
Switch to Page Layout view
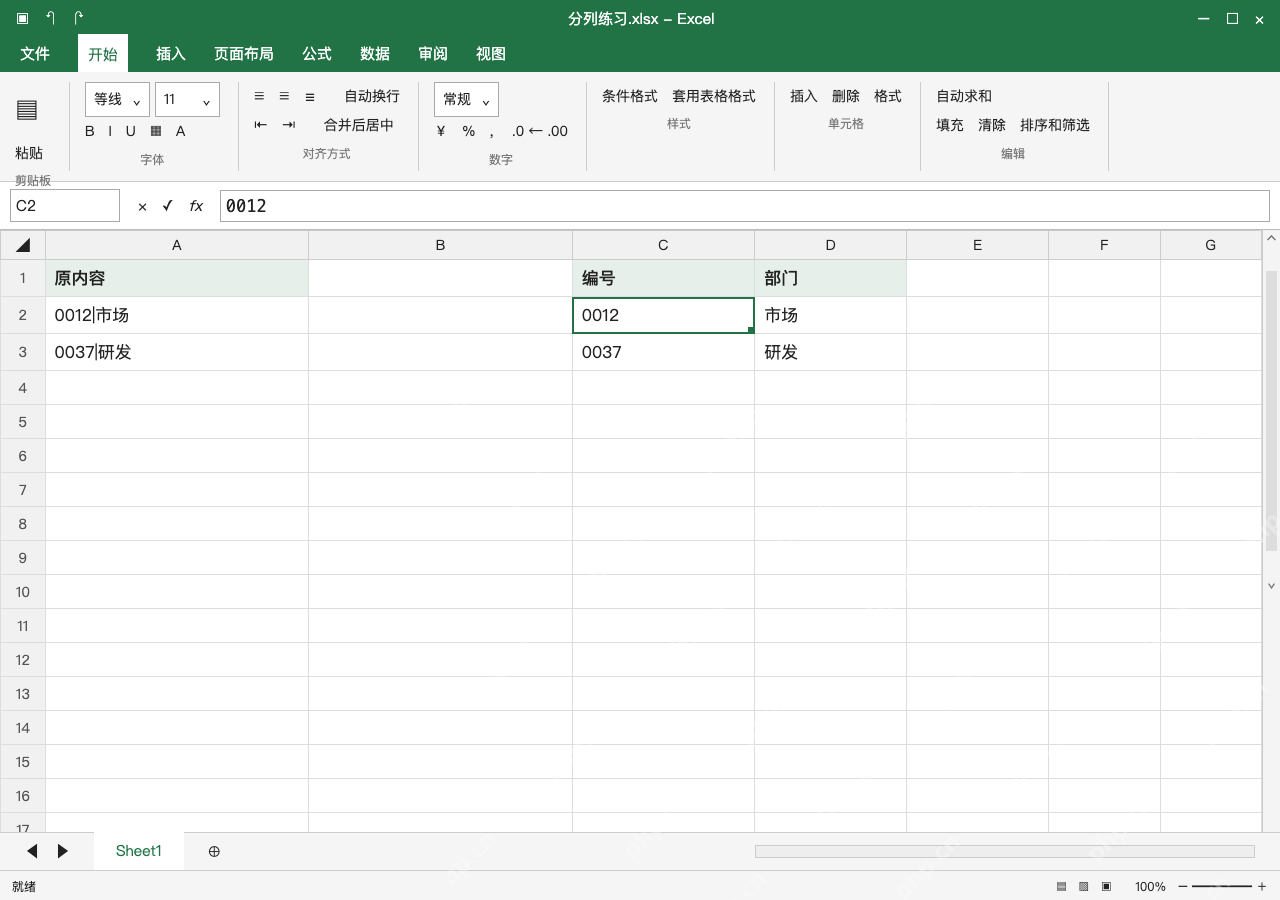[1084, 886]
